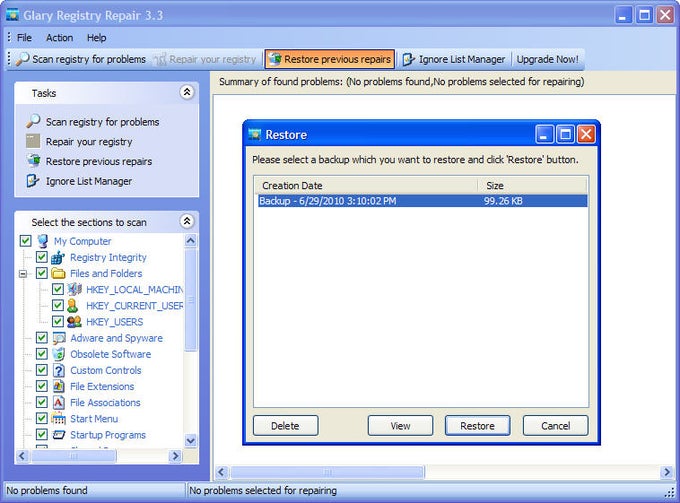
Task: Click the Registry Integrity icon
Action: pyautogui.click(x=58, y=258)
